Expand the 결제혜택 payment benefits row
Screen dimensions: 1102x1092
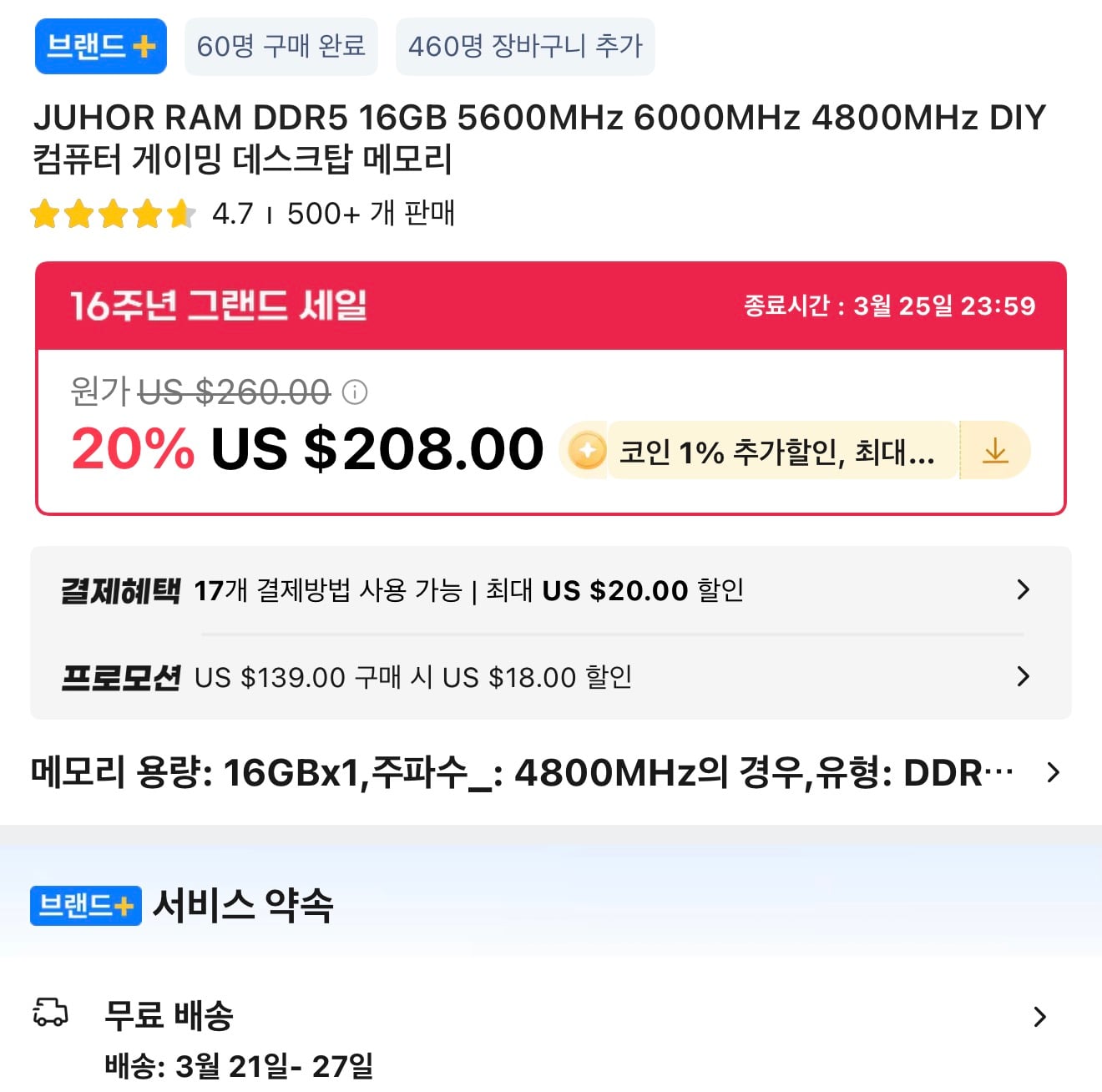pos(1023,590)
